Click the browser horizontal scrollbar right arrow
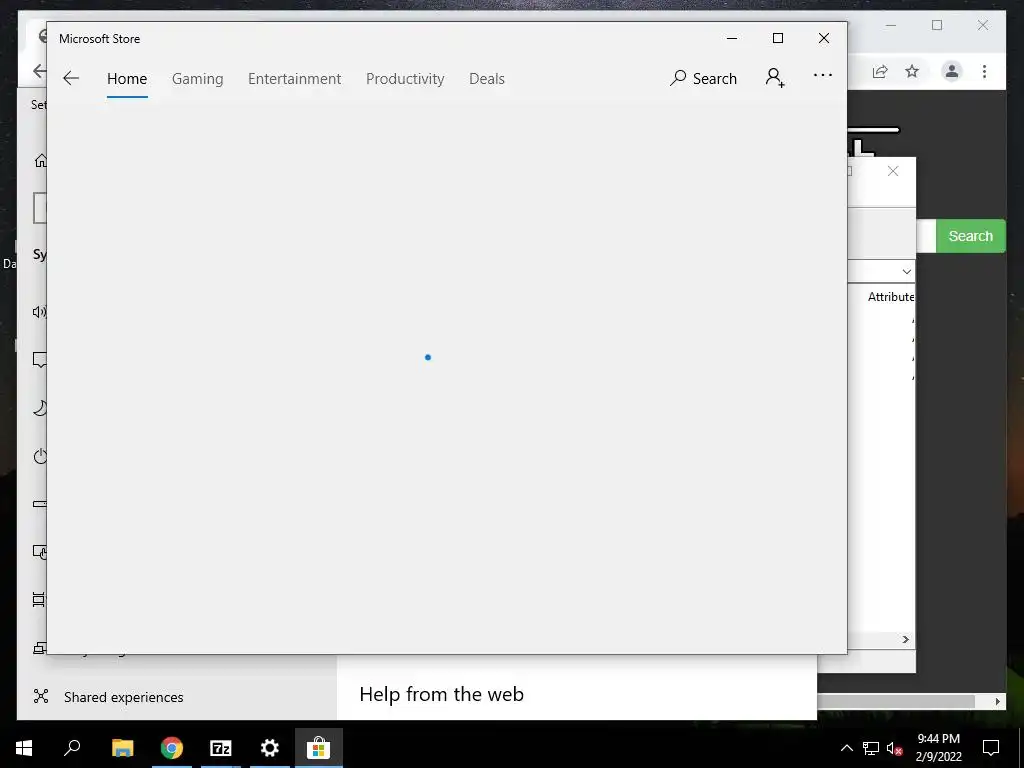The image size is (1024, 768). point(997,701)
